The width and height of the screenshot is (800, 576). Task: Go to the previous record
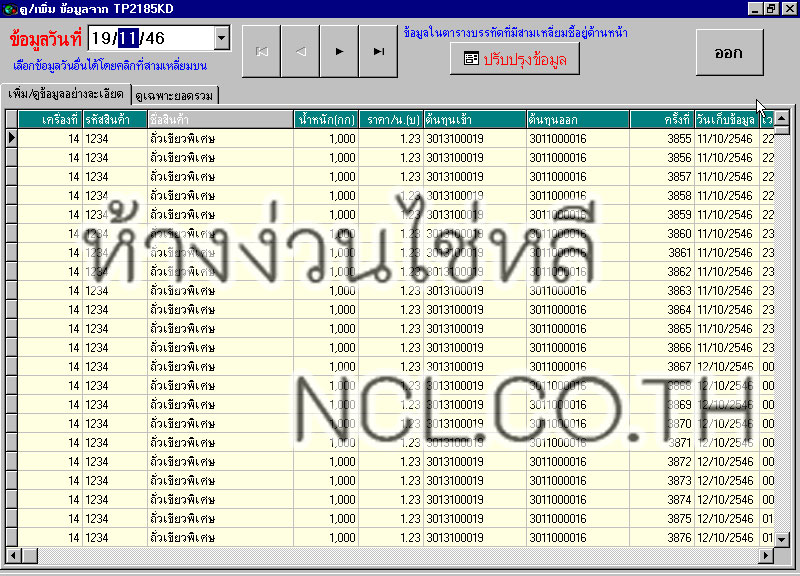300,51
